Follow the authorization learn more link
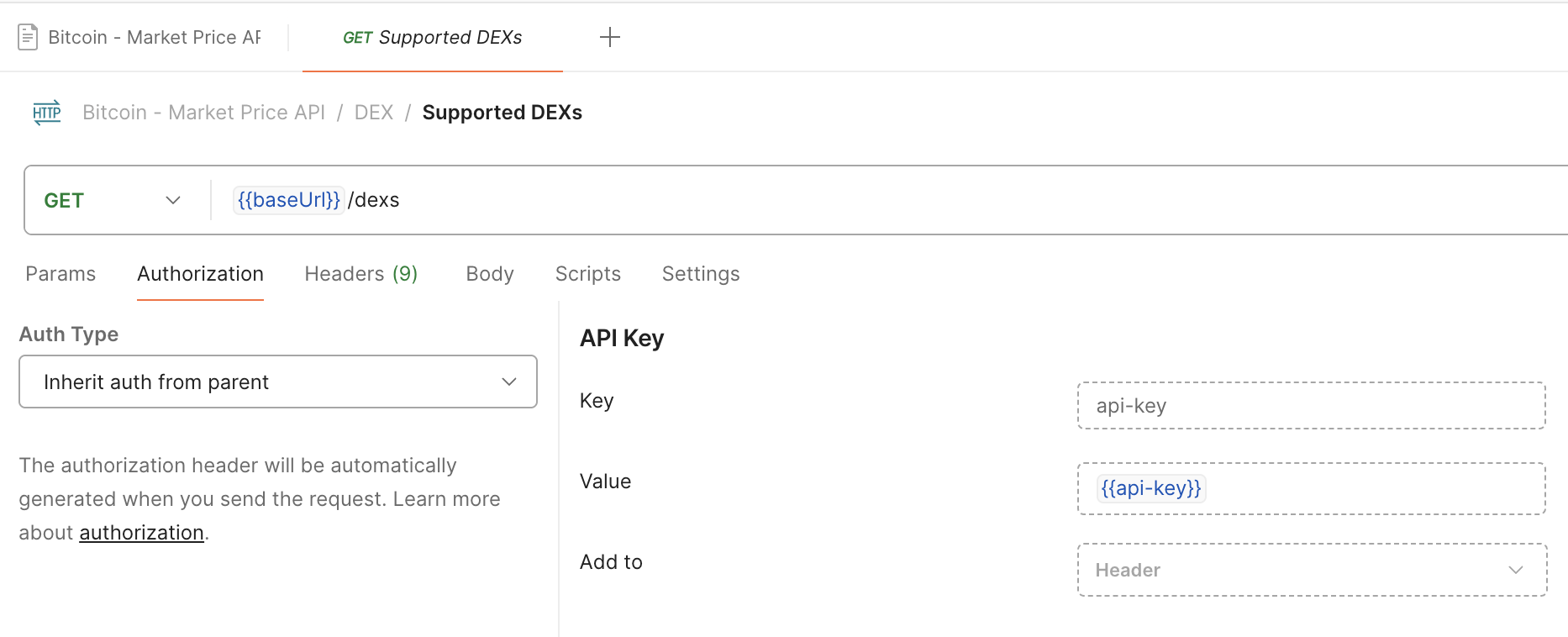Viewport: 1568px width, 637px height. [x=141, y=533]
